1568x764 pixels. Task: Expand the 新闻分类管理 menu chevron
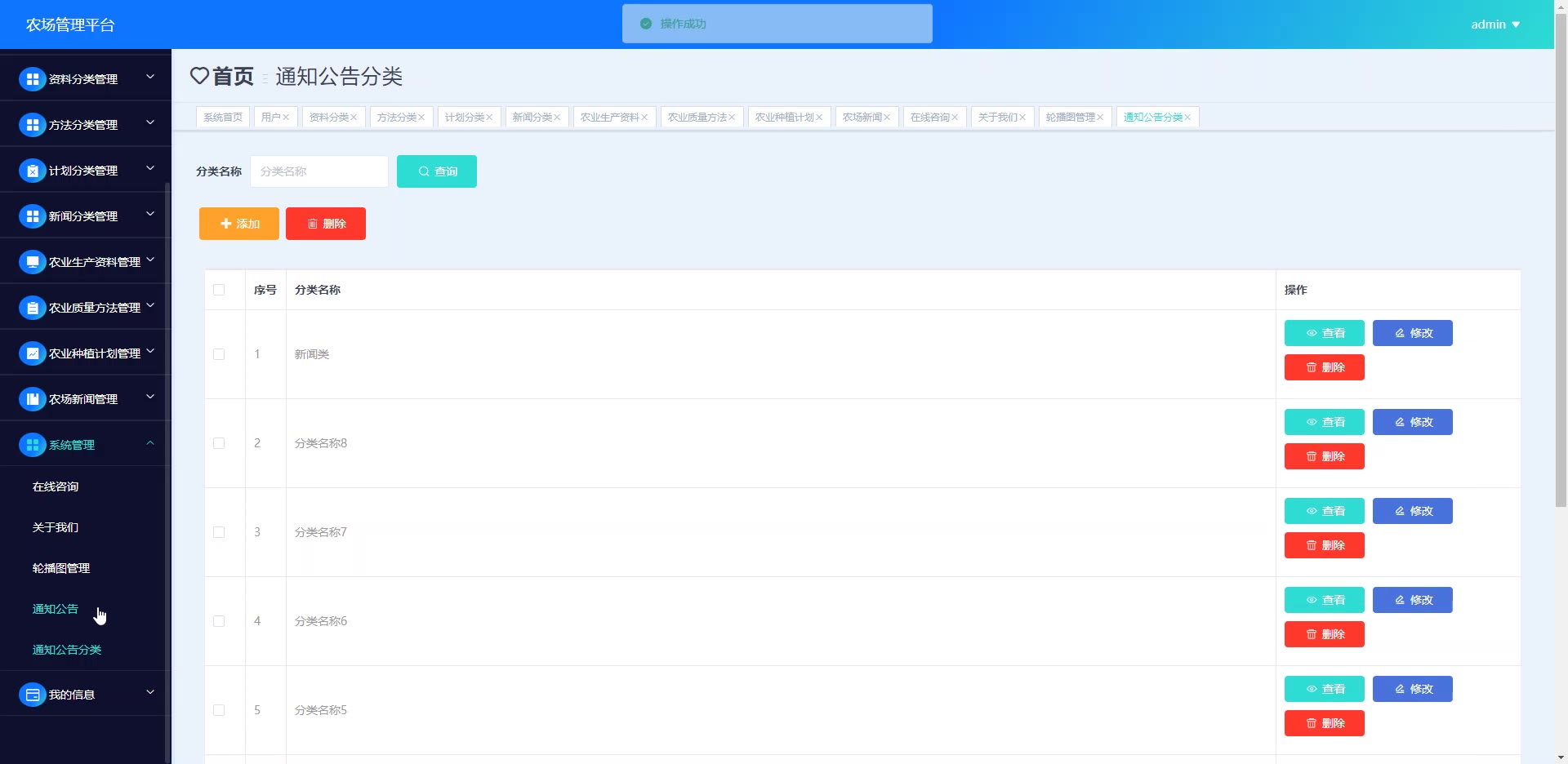(x=150, y=214)
